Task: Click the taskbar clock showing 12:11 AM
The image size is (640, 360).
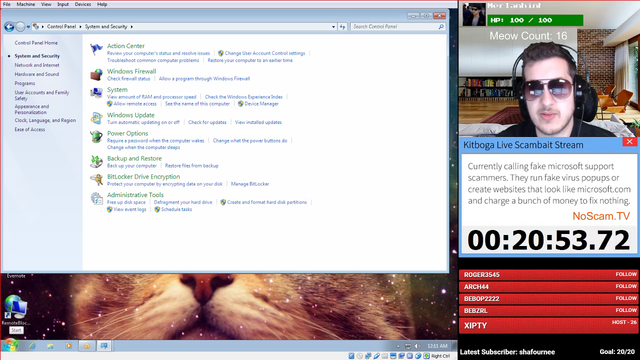Action: point(437,346)
